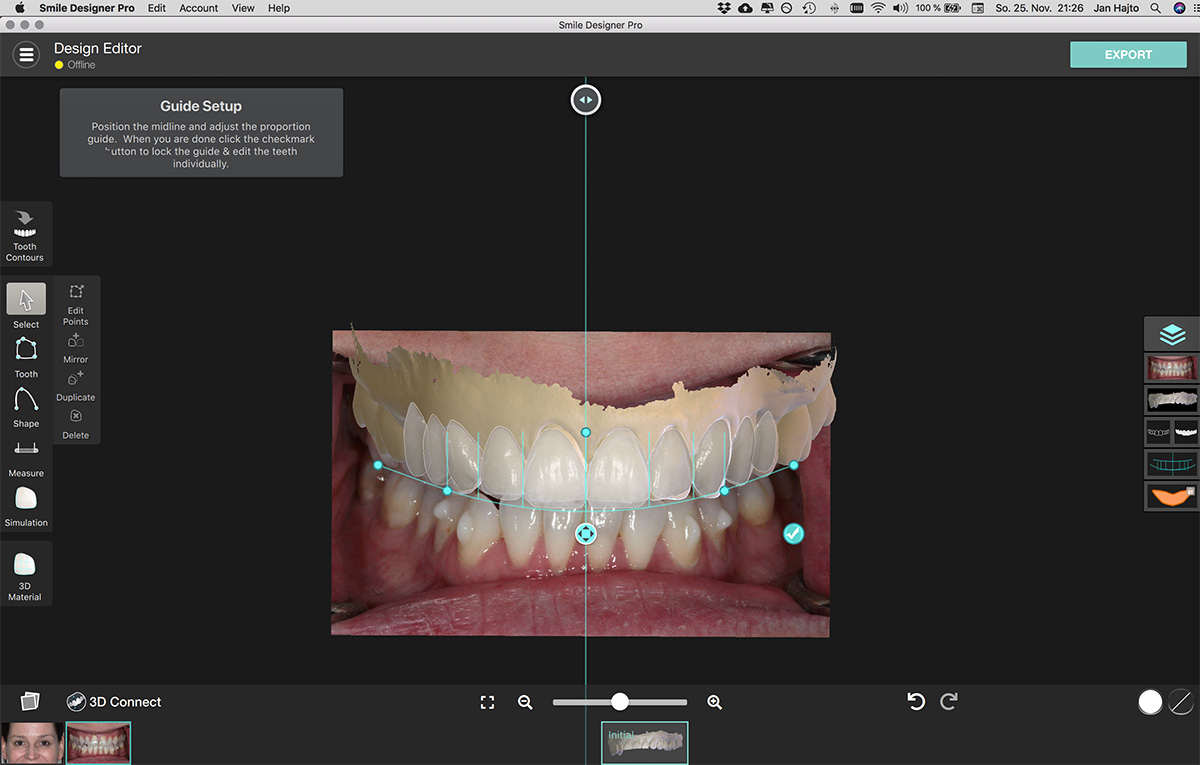Click the midline horizontal move handle

pyautogui.click(x=586, y=100)
